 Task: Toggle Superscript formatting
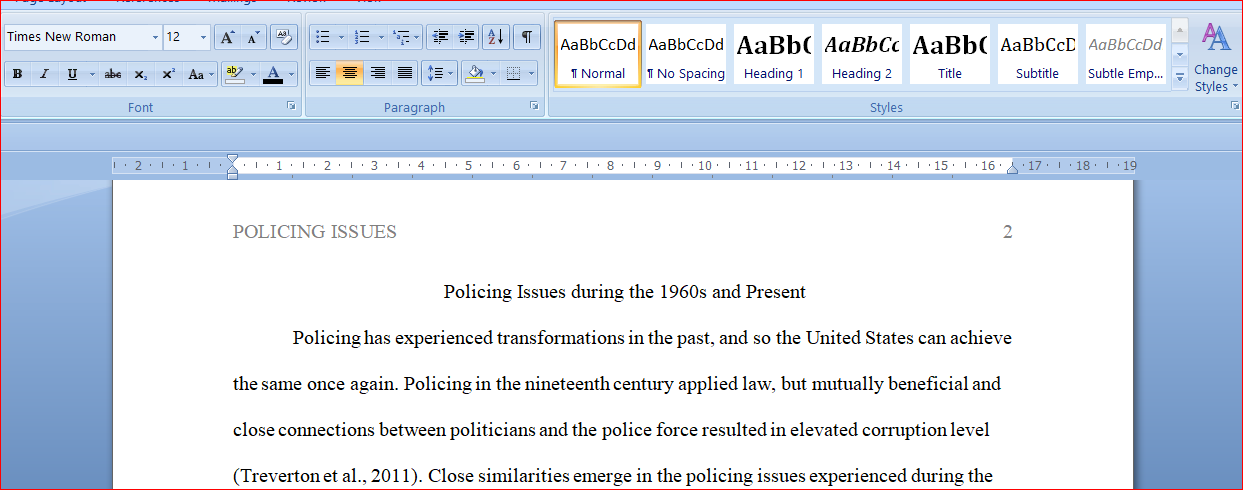169,74
